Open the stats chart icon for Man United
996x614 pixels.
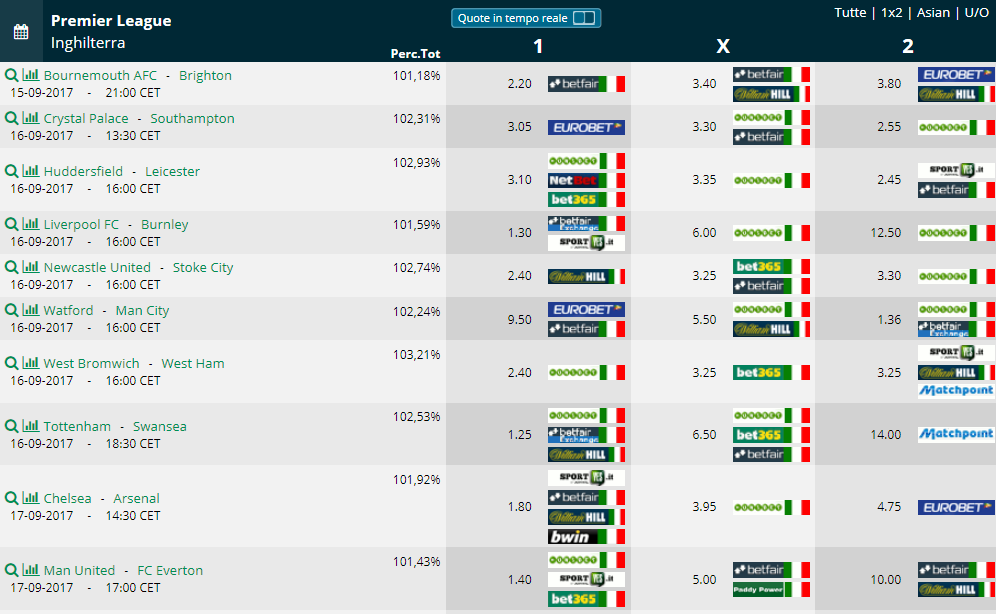click(30, 570)
